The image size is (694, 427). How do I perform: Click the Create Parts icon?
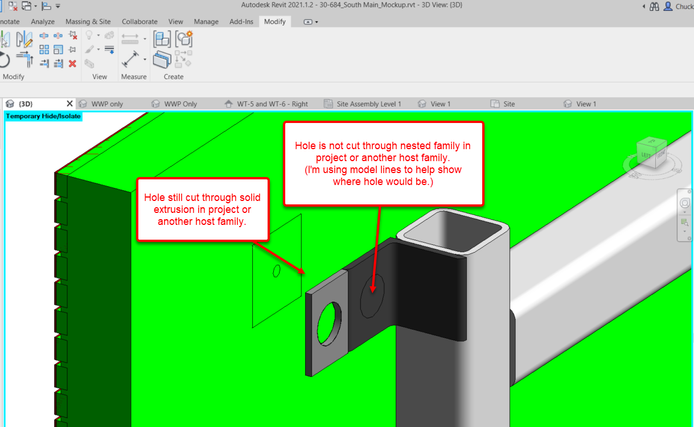coord(162,60)
